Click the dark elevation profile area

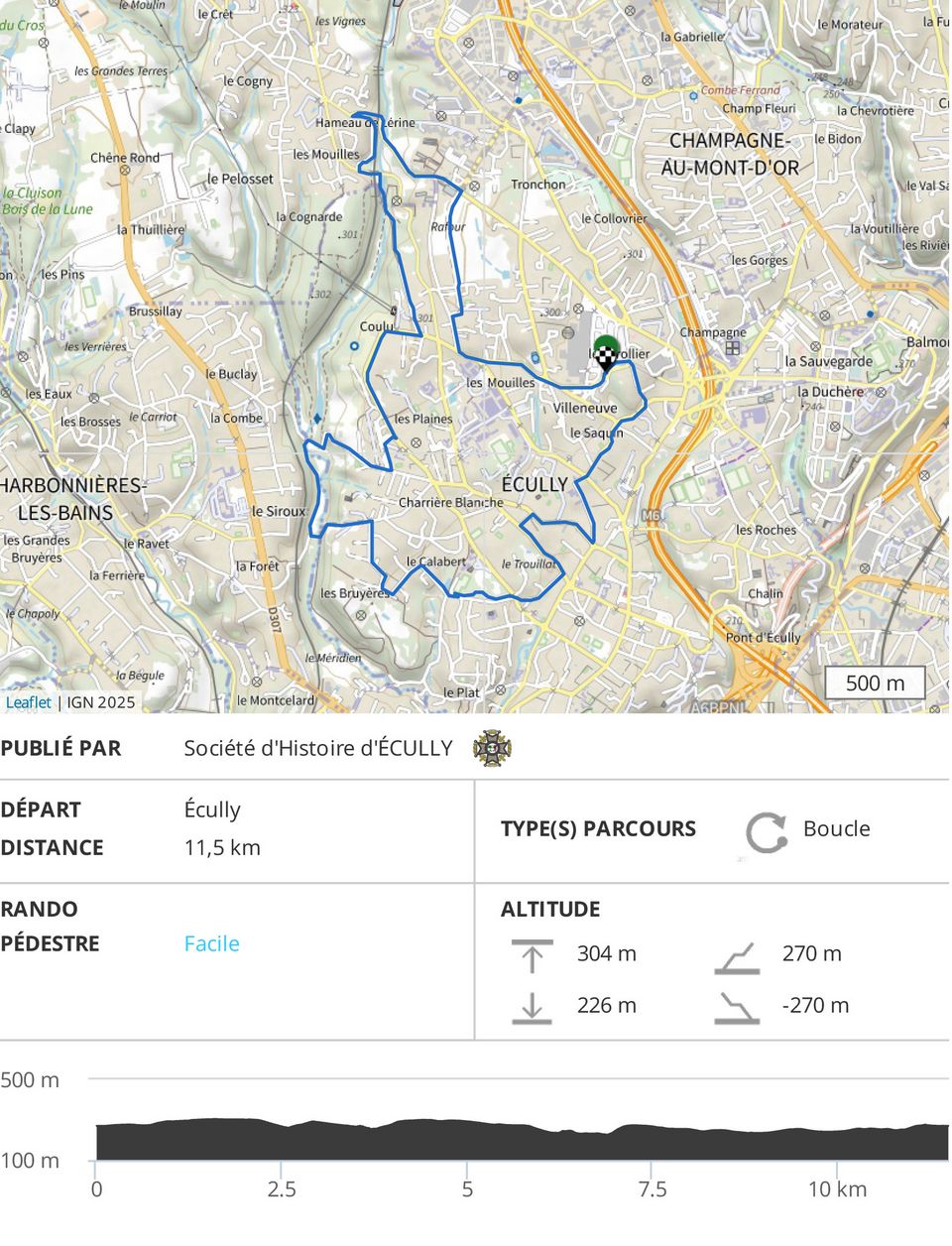(x=522, y=1141)
